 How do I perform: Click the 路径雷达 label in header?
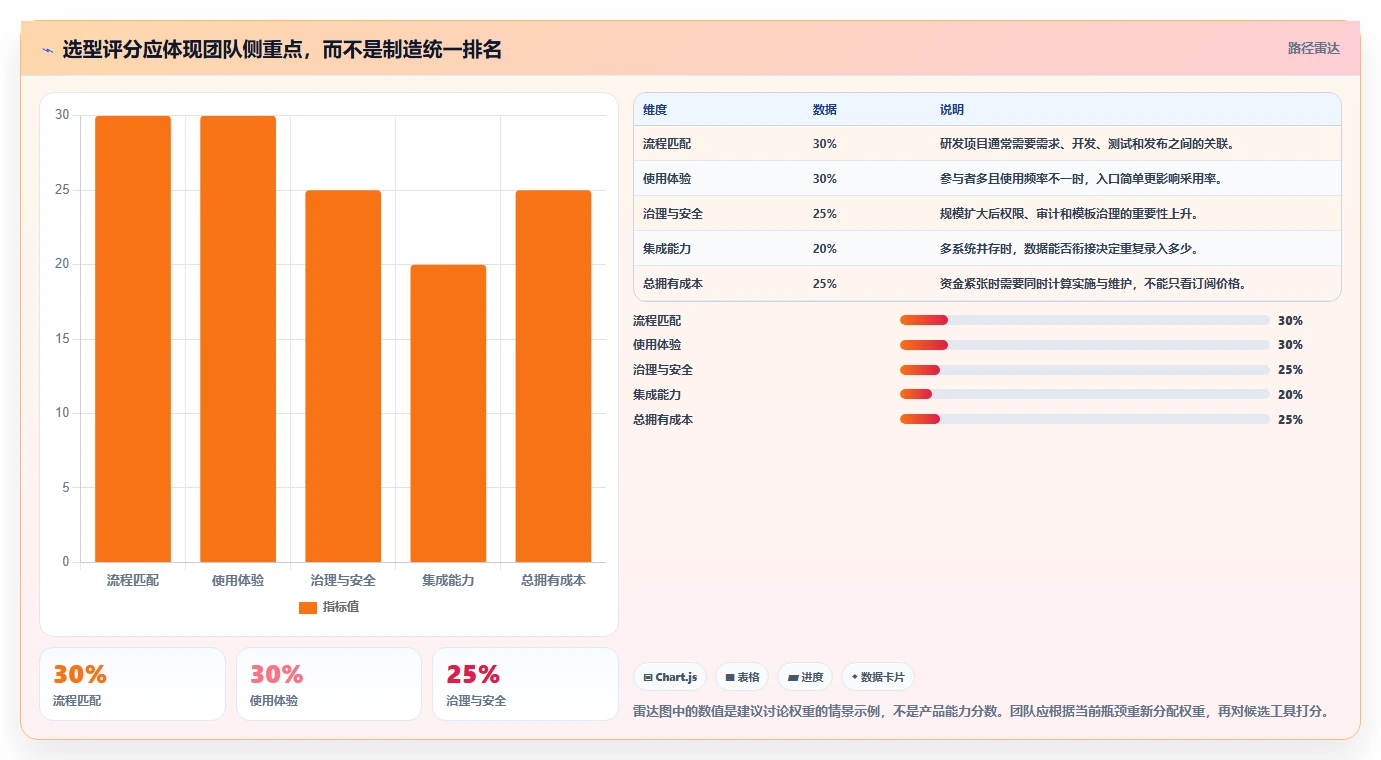coord(1313,48)
